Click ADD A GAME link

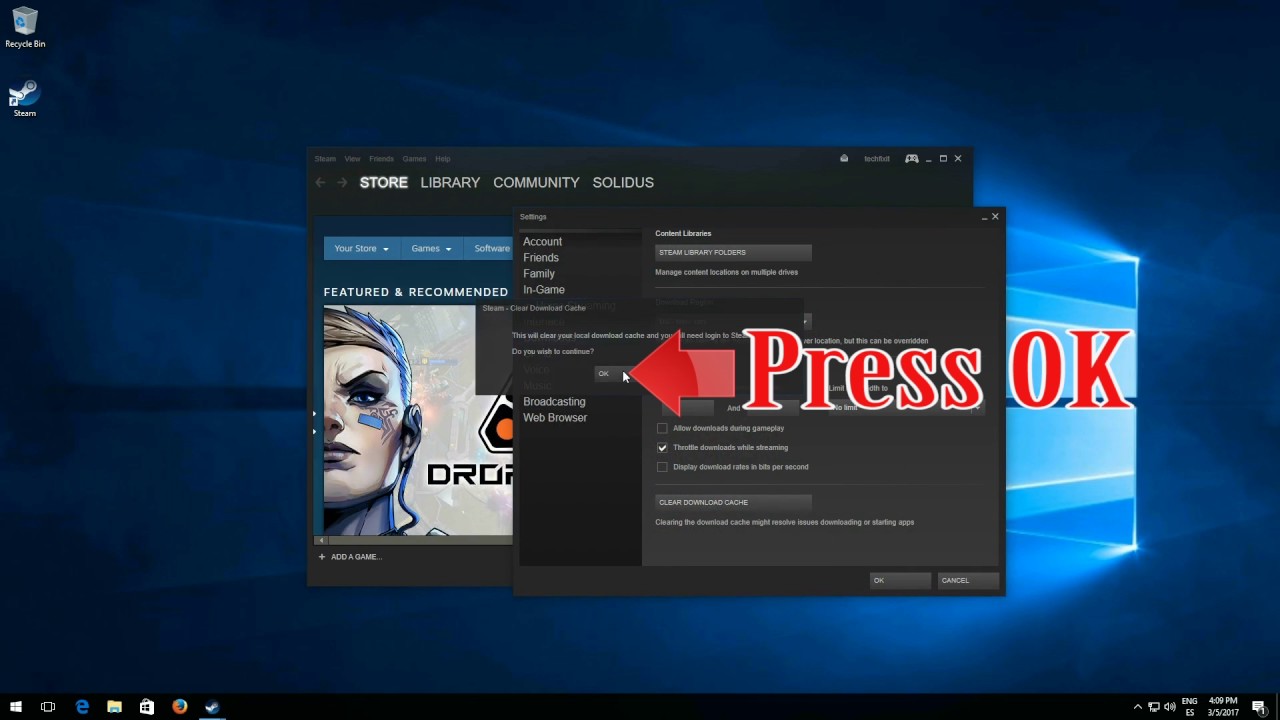pos(356,557)
